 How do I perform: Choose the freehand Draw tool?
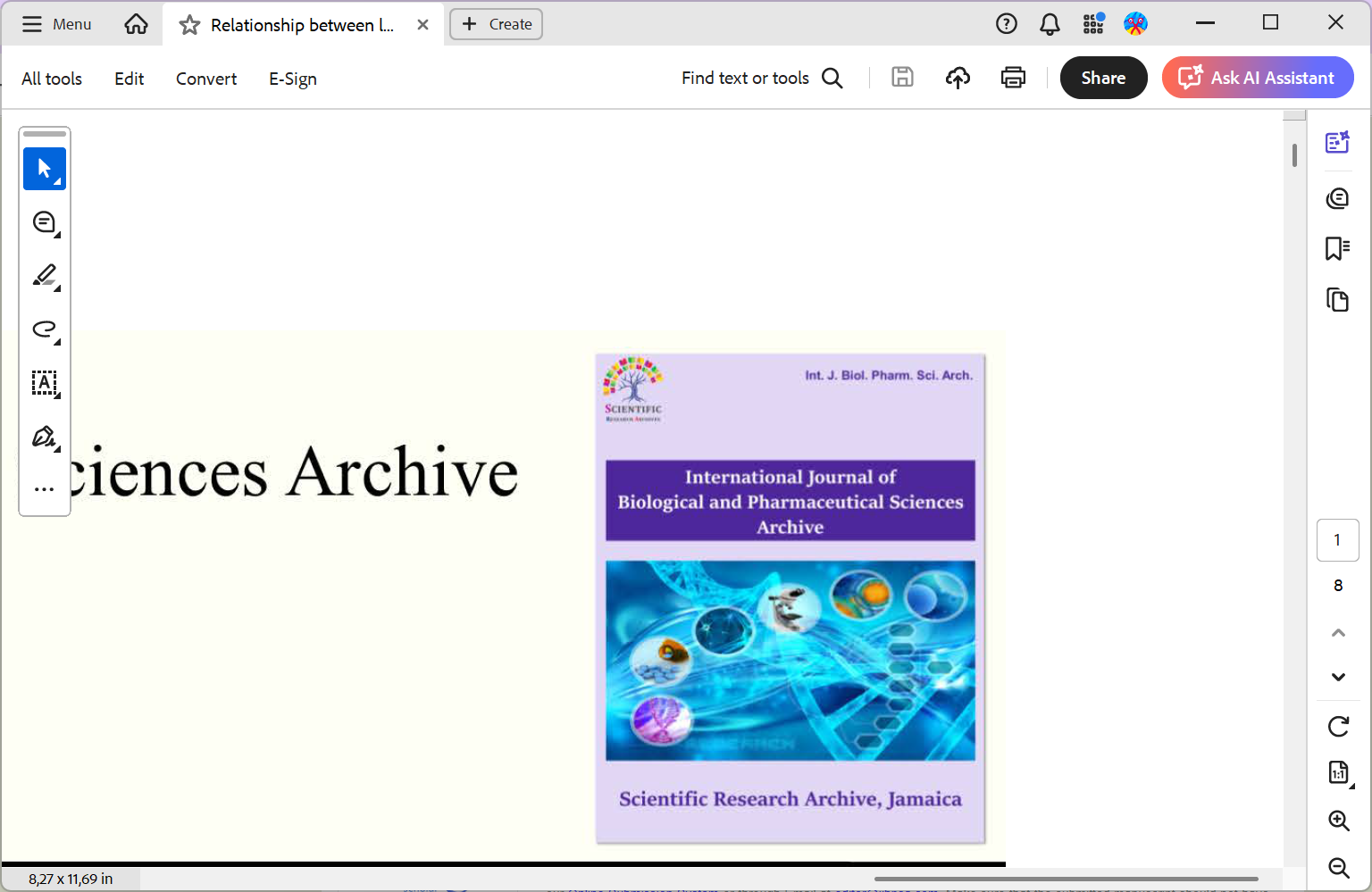(45, 329)
